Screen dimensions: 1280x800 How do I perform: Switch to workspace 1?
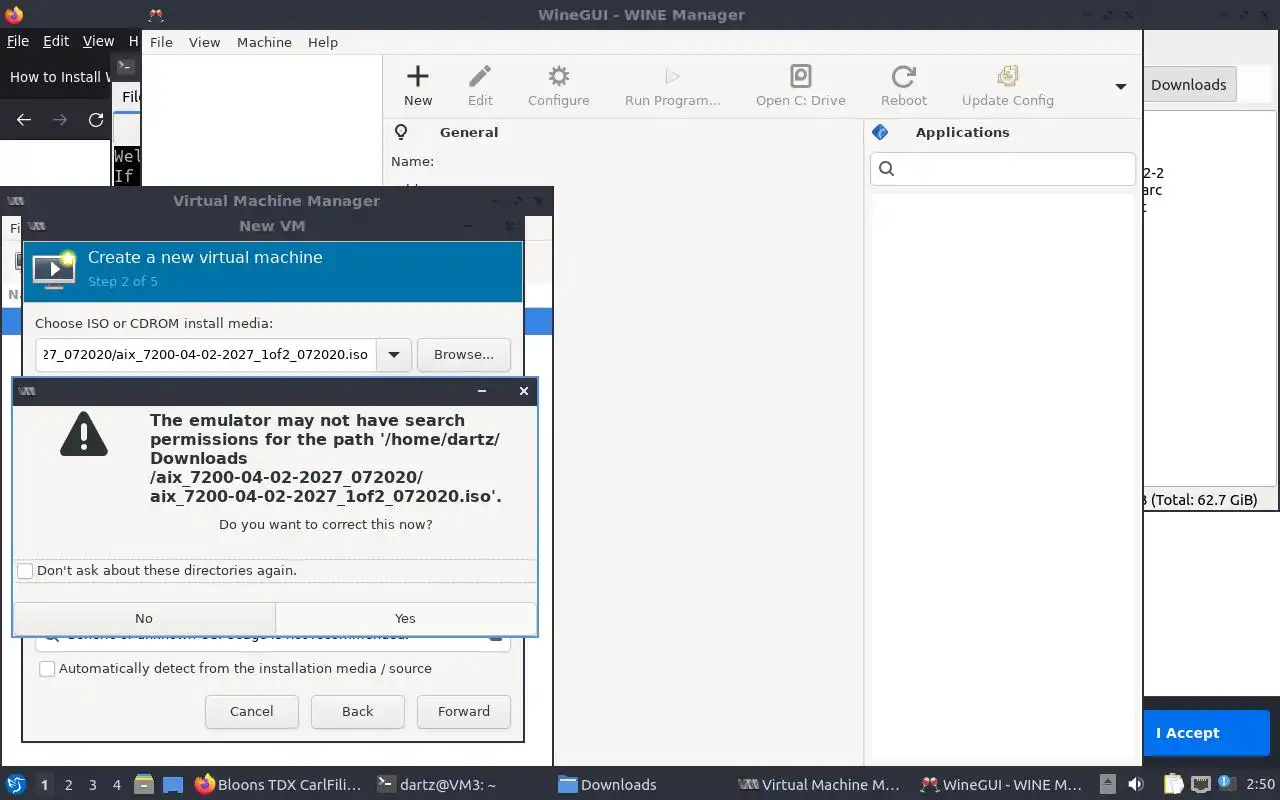point(45,785)
